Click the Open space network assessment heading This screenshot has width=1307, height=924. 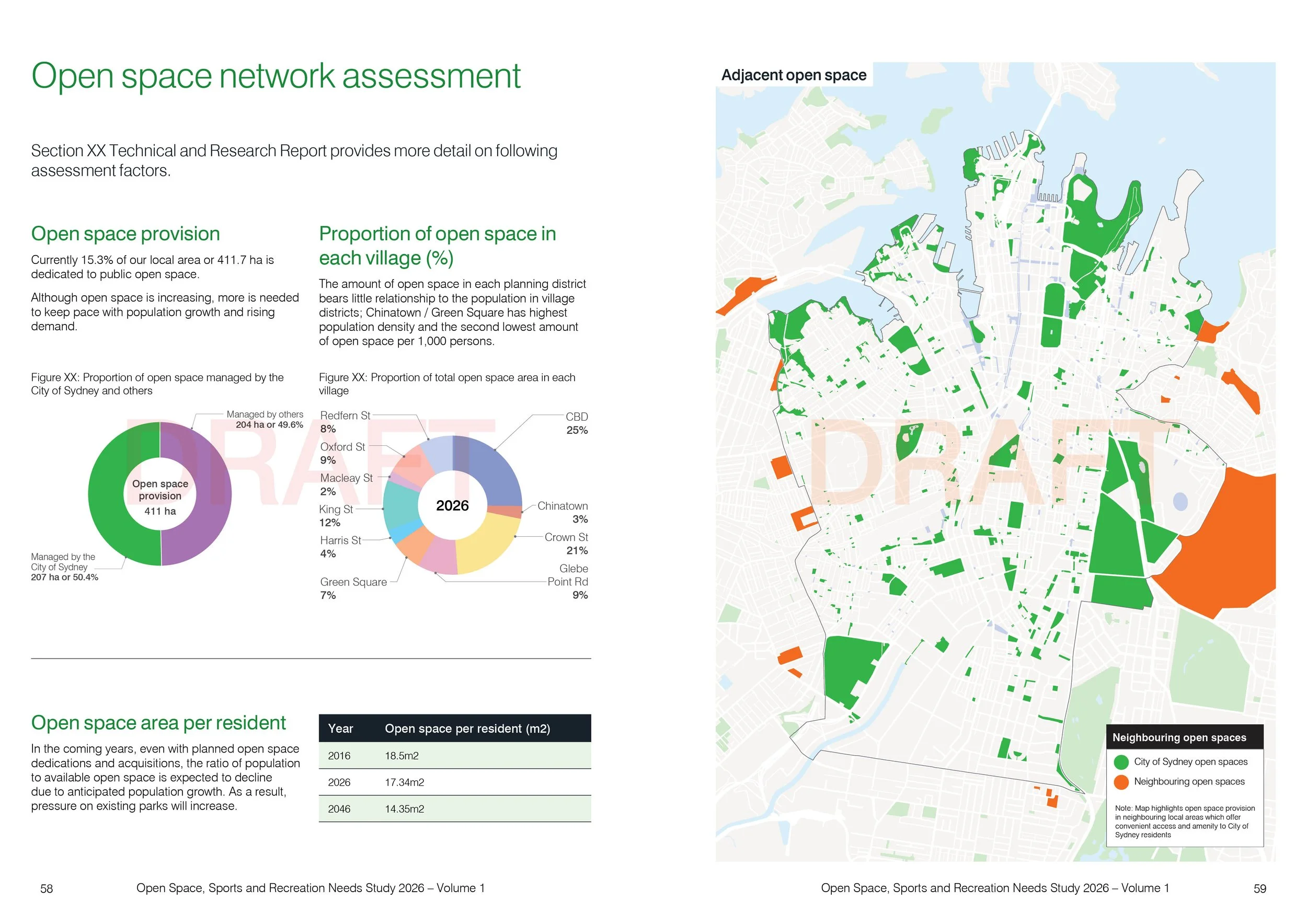[x=276, y=76]
